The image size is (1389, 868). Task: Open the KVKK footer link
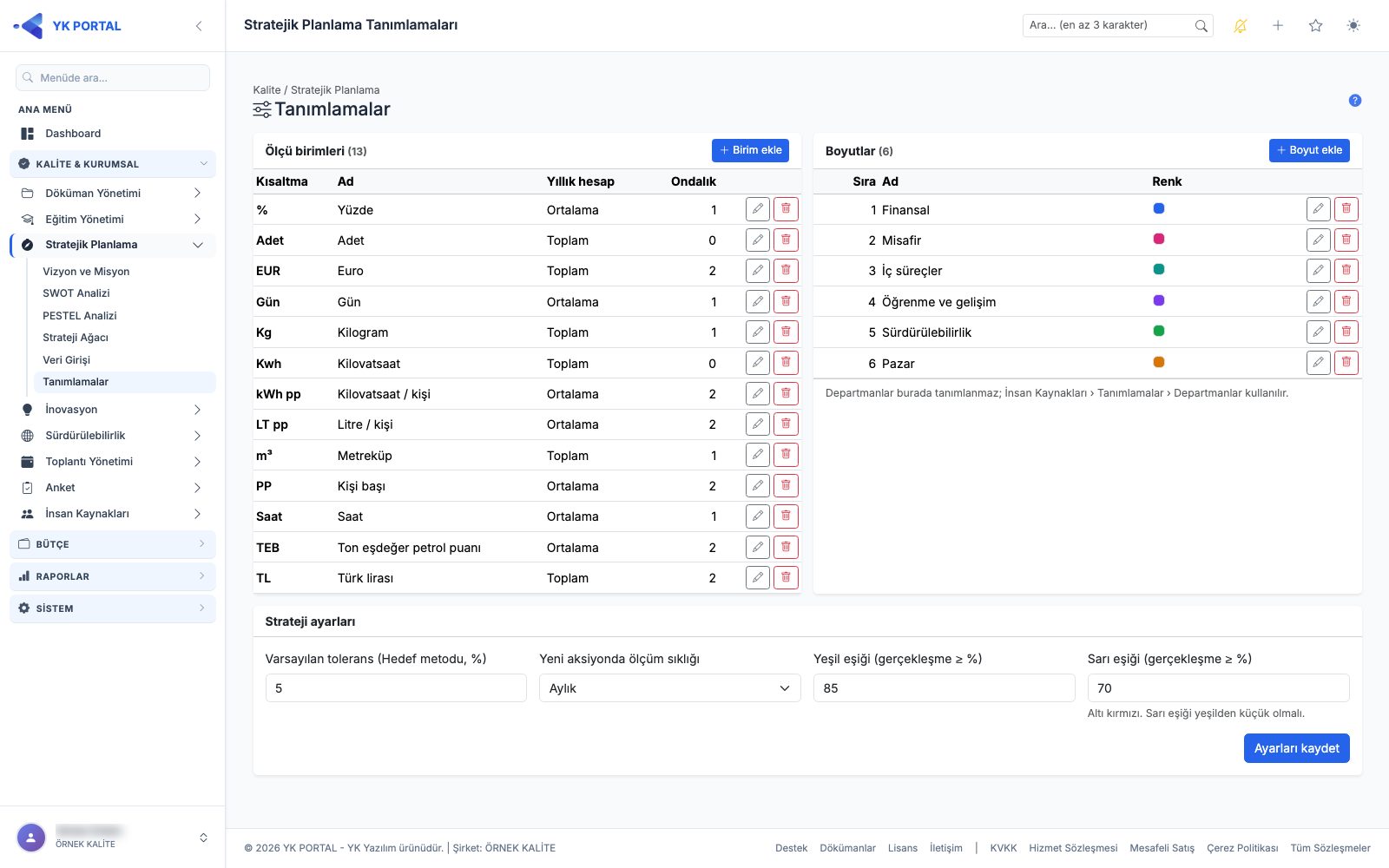click(x=1003, y=848)
